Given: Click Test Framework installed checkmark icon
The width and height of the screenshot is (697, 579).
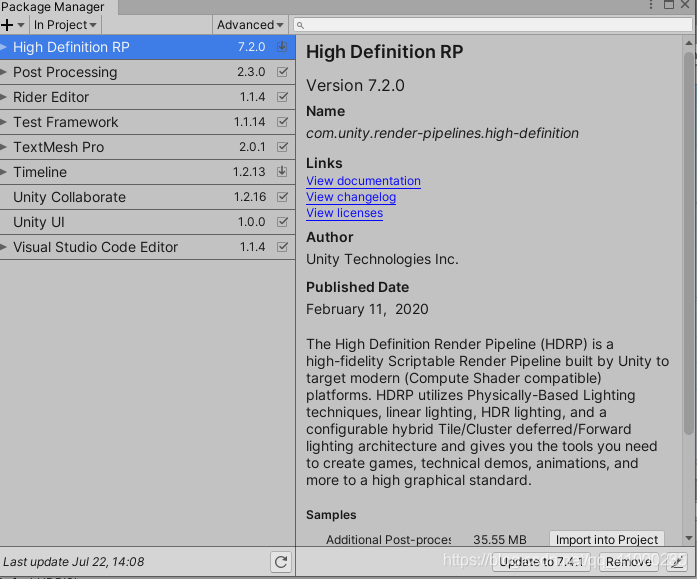Looking at the screenshot, I should coord(282,121).
